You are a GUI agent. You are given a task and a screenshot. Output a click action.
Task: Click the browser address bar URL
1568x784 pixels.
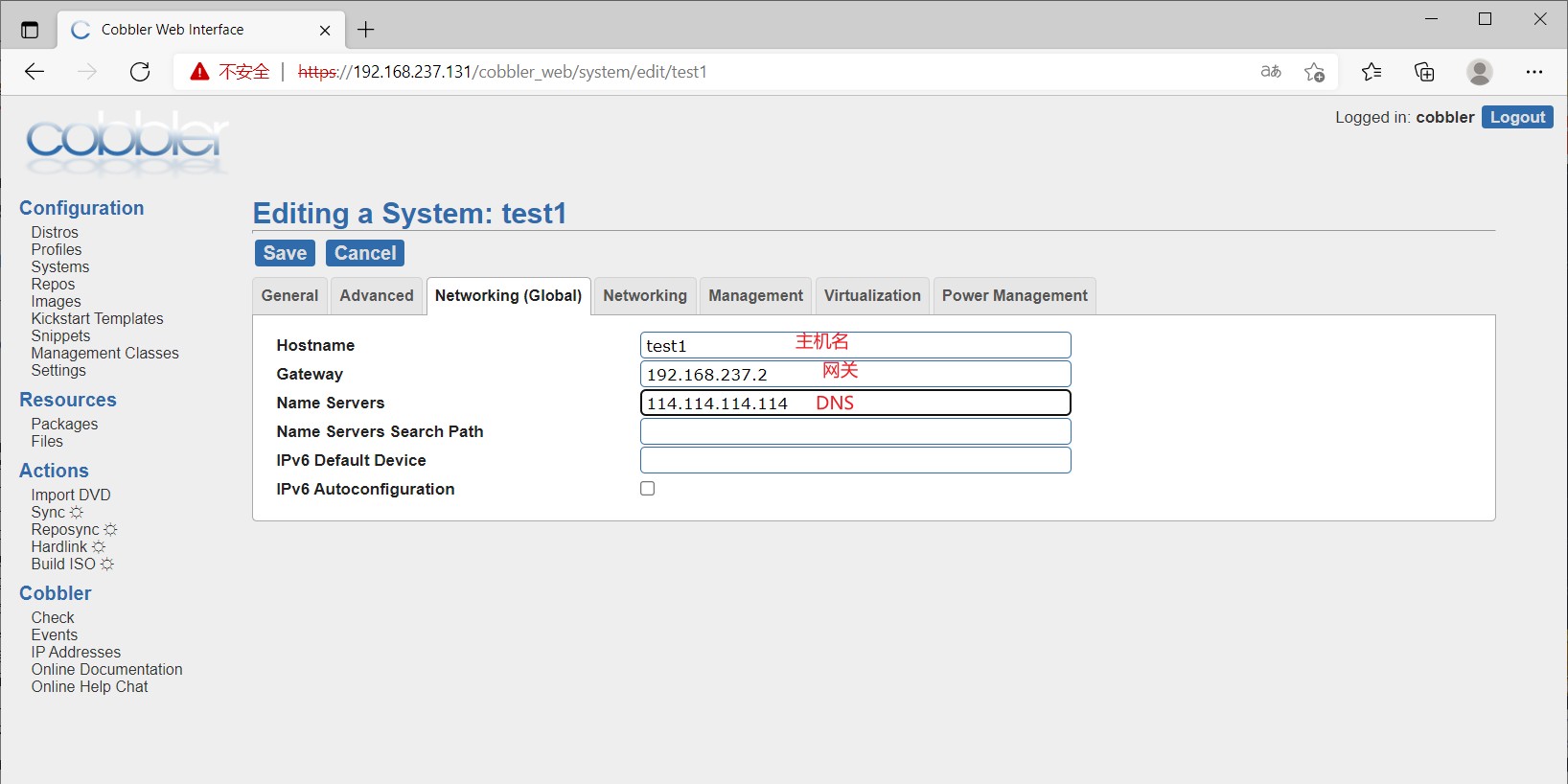coord(502,72)
